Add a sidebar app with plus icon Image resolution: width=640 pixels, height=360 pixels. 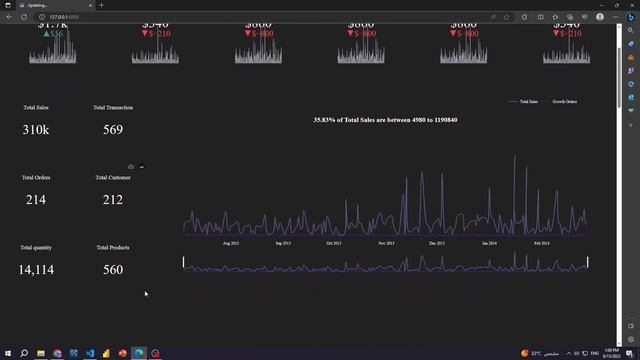[631, 125]
